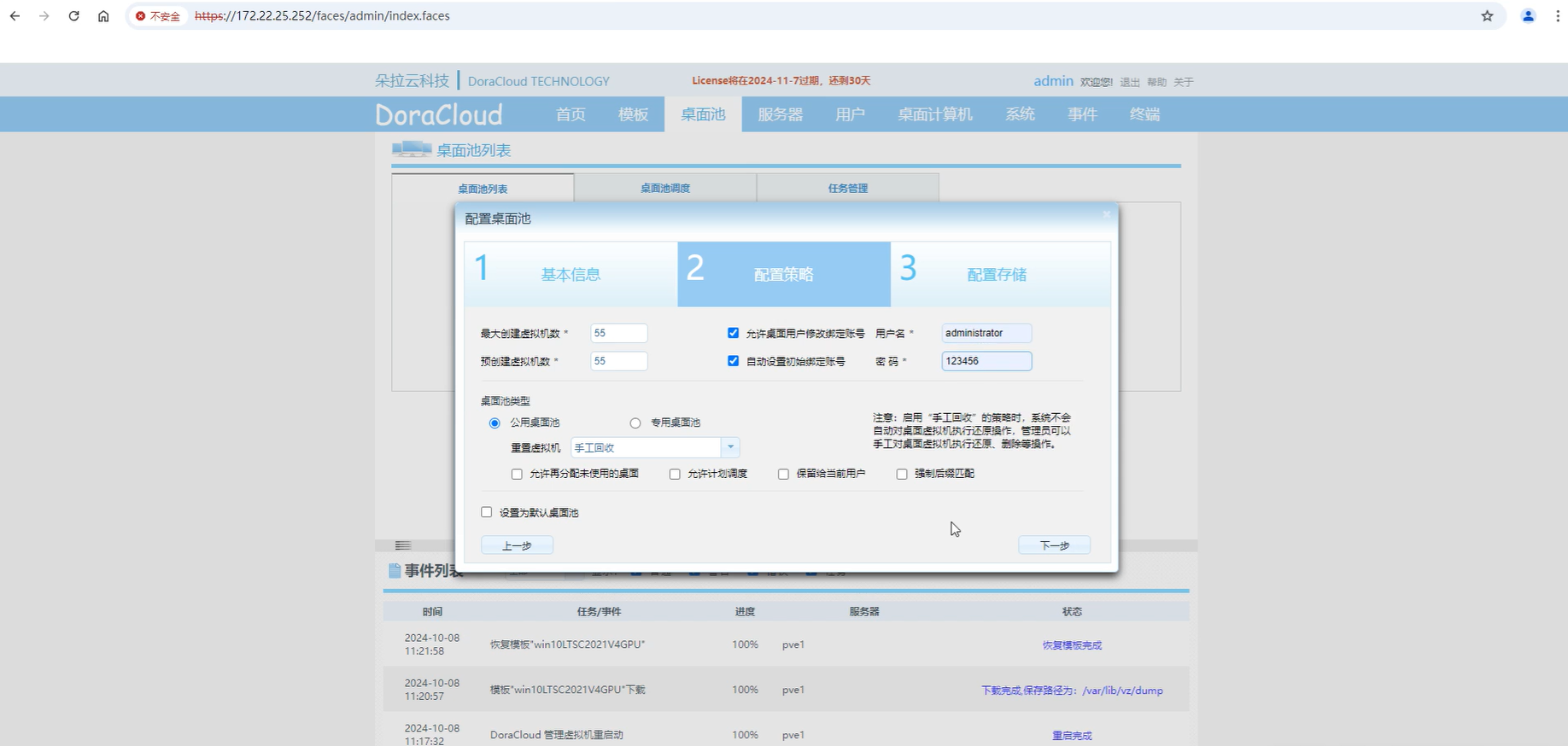Click 下载完成 dump path status link
This screenshot has width=1568, height=746.
click(1072, 691)
